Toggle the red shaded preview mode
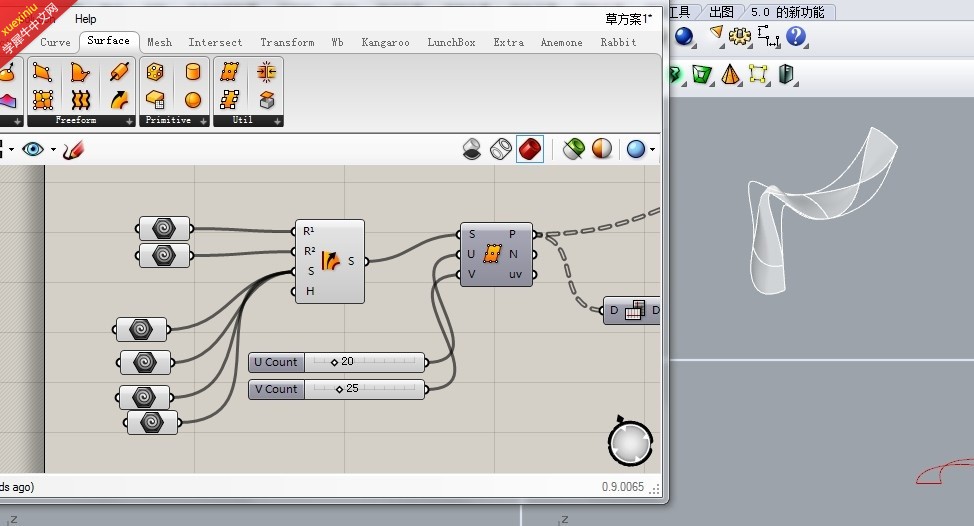The height and width of the screenshot is (526, 974). (530, 149)
